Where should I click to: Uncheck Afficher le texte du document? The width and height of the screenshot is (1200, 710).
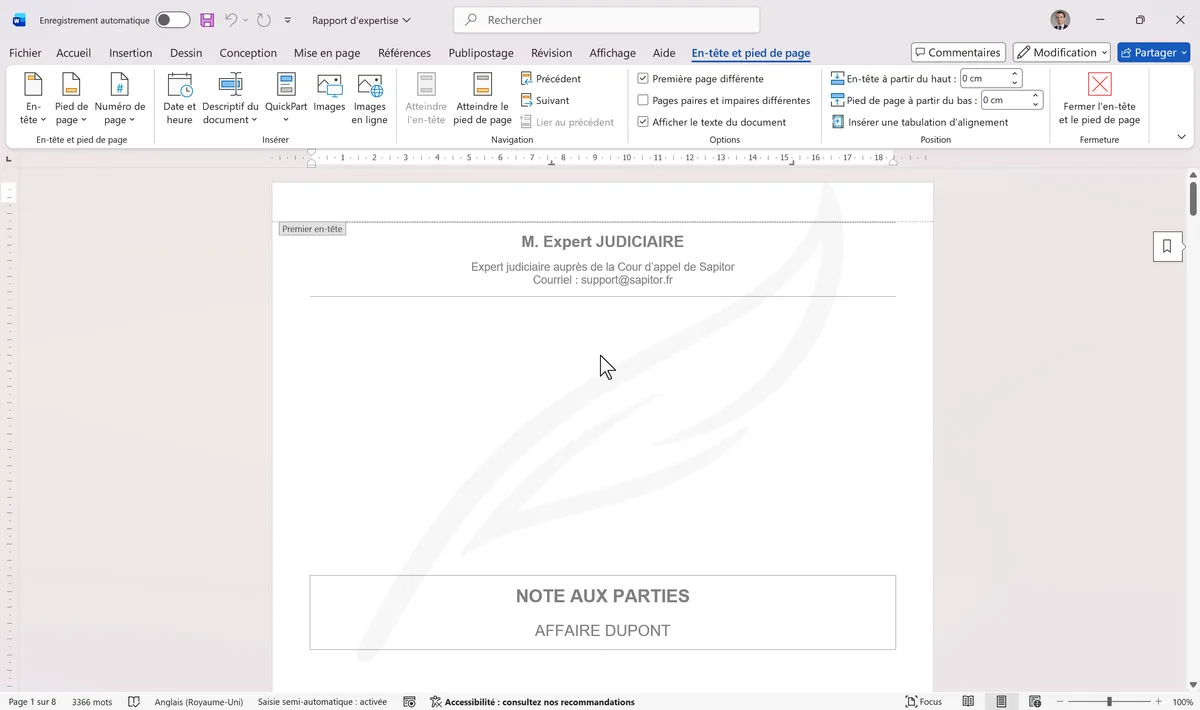tap(643, 121)
